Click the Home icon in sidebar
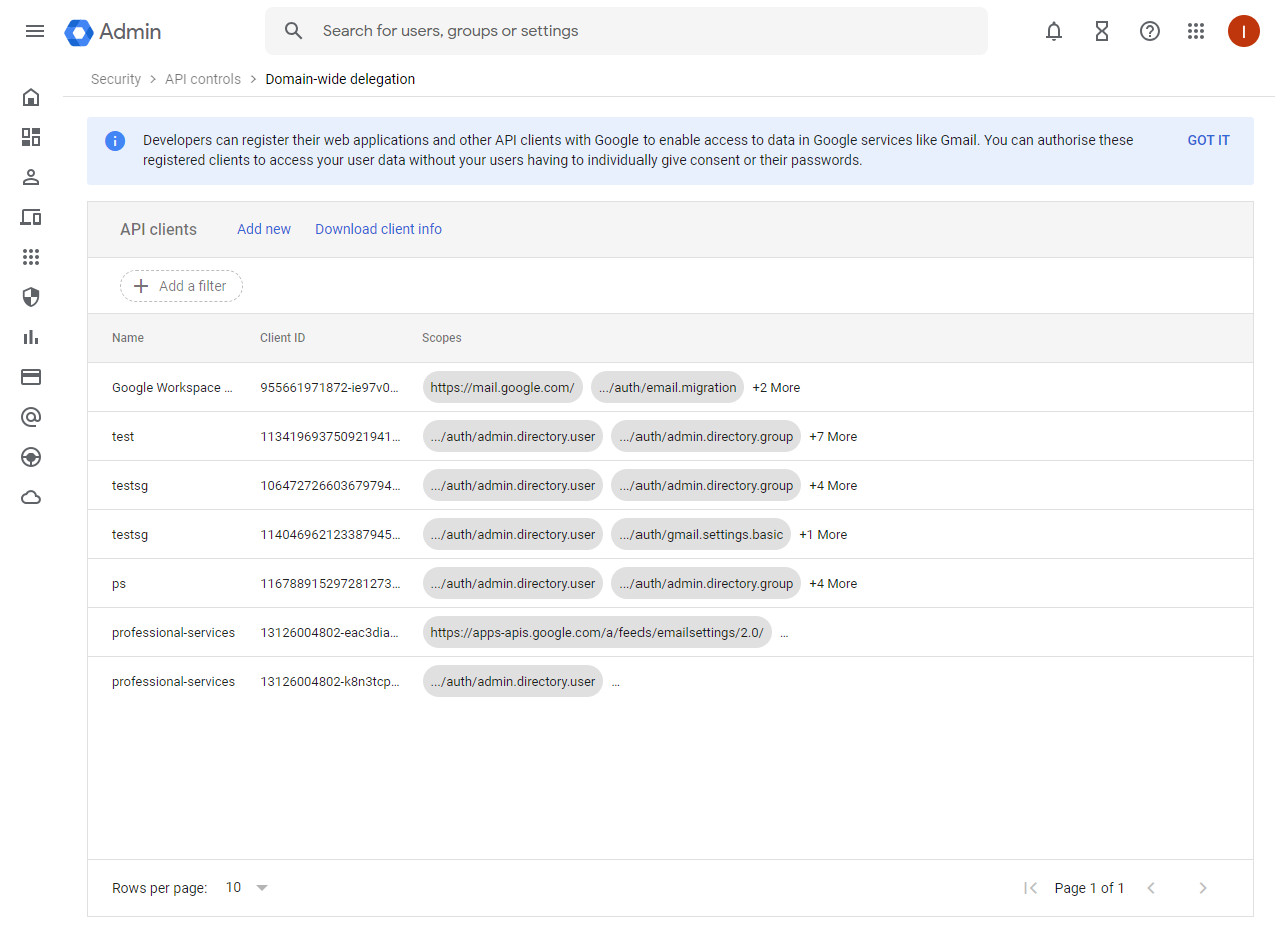 31,97
